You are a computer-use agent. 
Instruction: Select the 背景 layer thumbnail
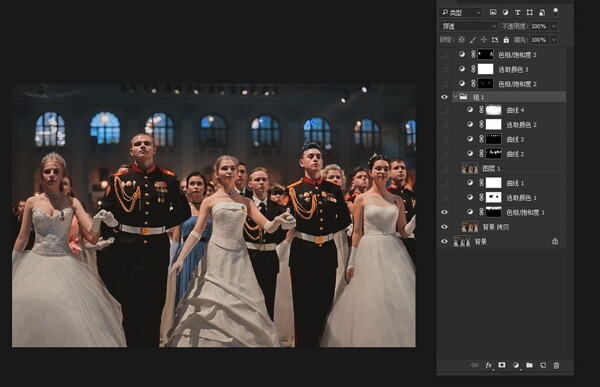pyautogui.click(x=461, y=241)
